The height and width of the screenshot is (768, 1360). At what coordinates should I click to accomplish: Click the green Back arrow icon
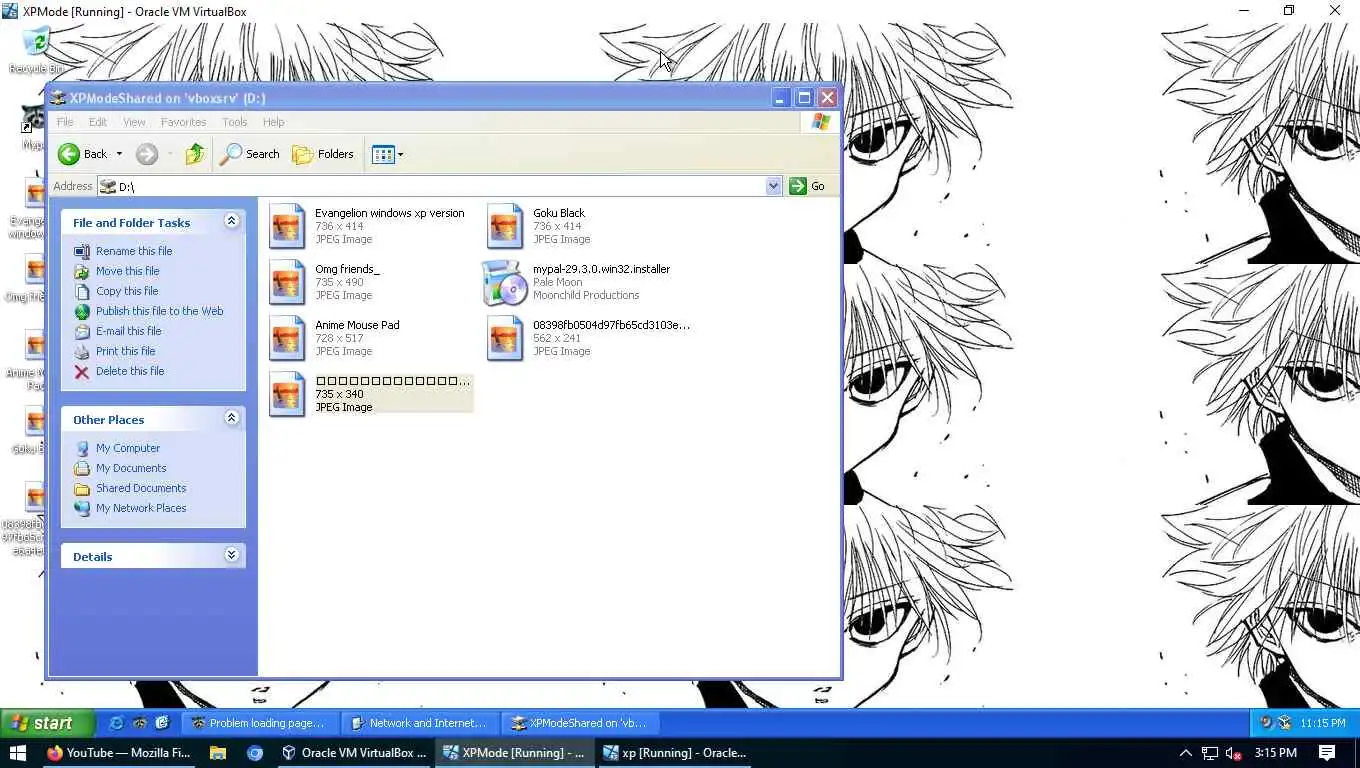(69, 154)
